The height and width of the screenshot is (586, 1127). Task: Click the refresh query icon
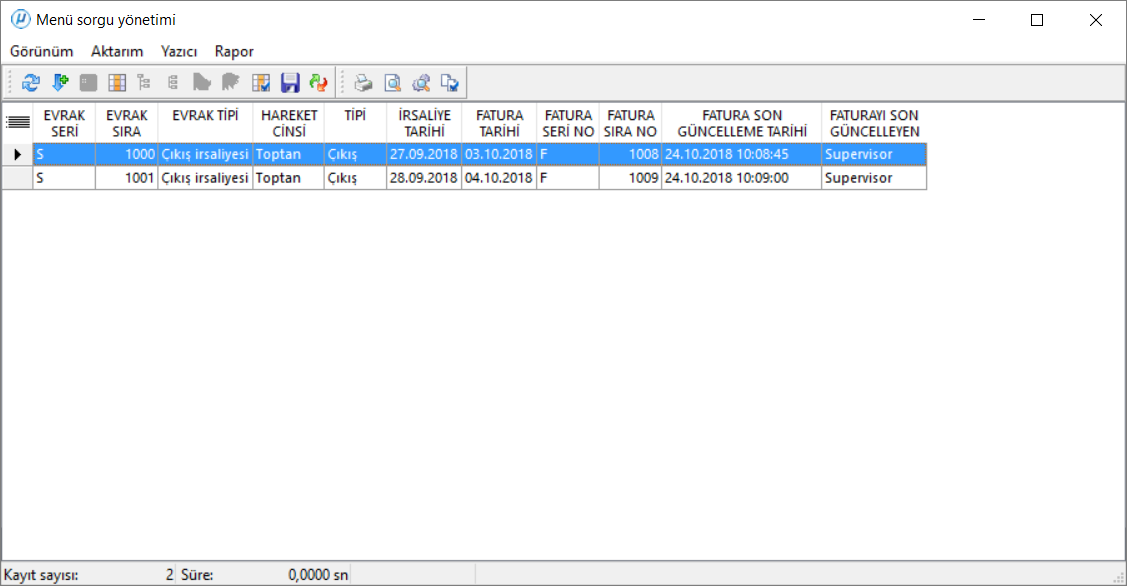click(30, 83)
